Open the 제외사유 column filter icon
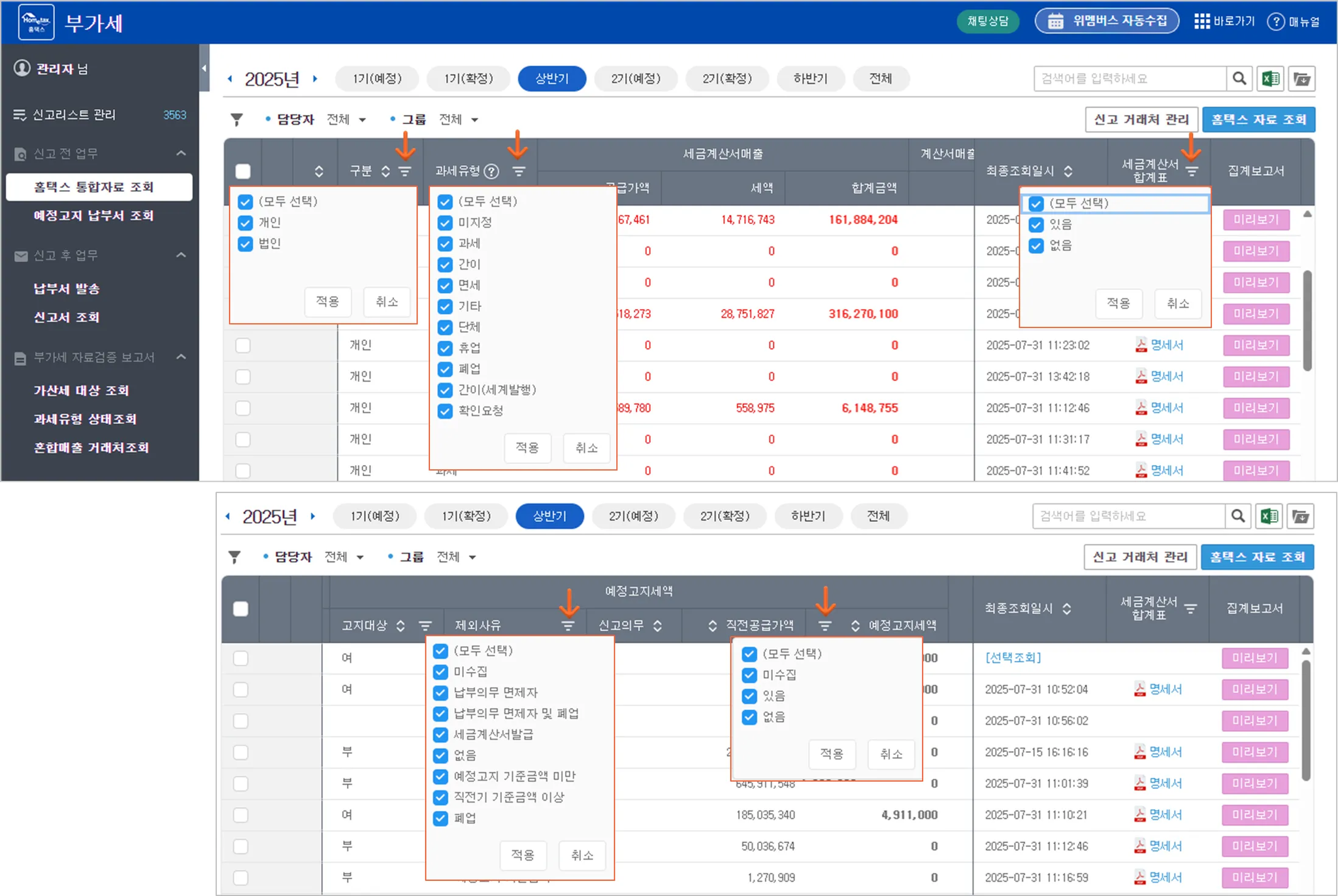 coord(568,626)
